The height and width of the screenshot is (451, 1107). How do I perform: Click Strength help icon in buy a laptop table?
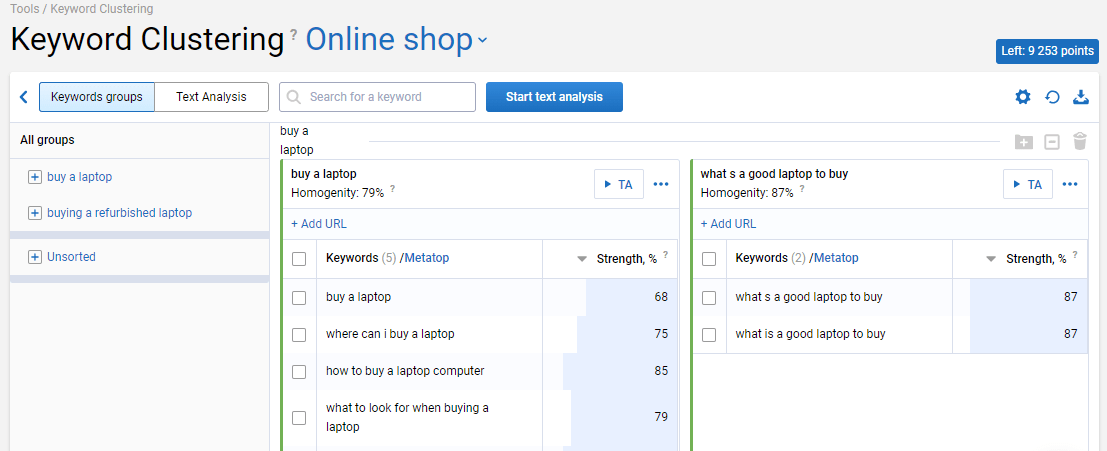point(665,255)
